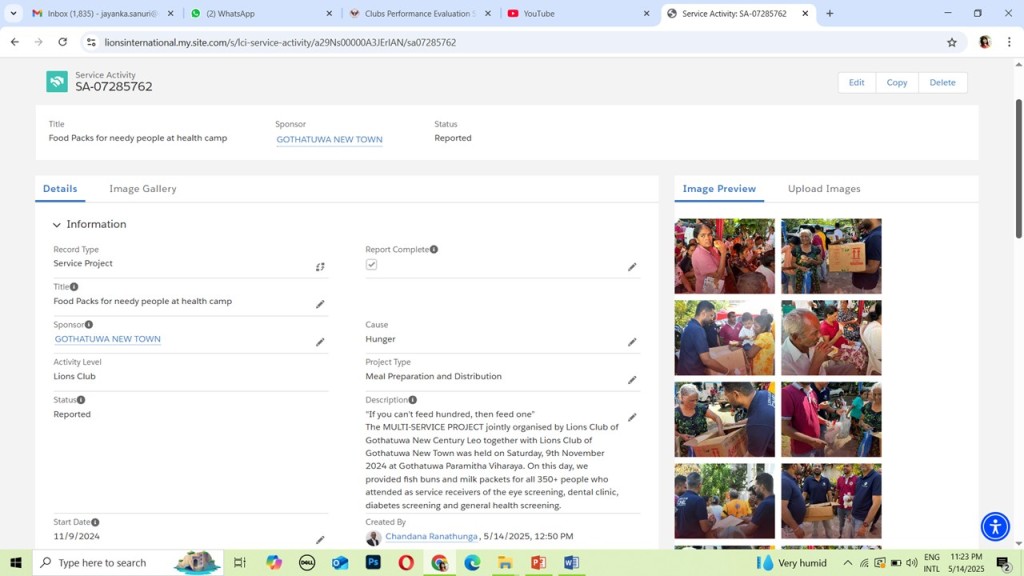Image resolution: width=1024 pixels, height=576 pixels.
Task: Open Word from the taskbar
Action: pyautogui.click(x=571, y=562)
